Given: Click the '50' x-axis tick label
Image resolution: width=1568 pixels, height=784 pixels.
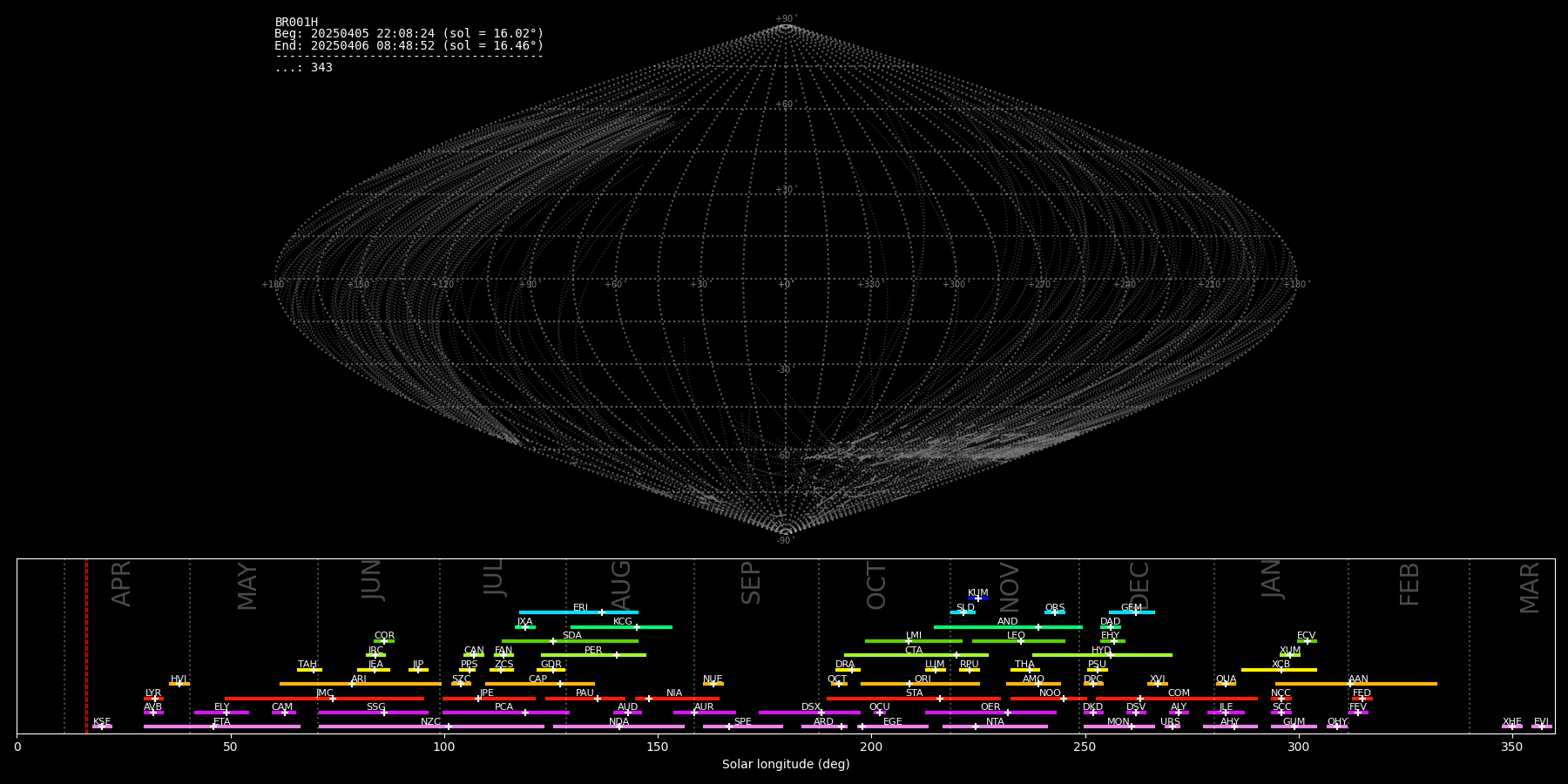Looking at the screenshot, I should [231, 747].
